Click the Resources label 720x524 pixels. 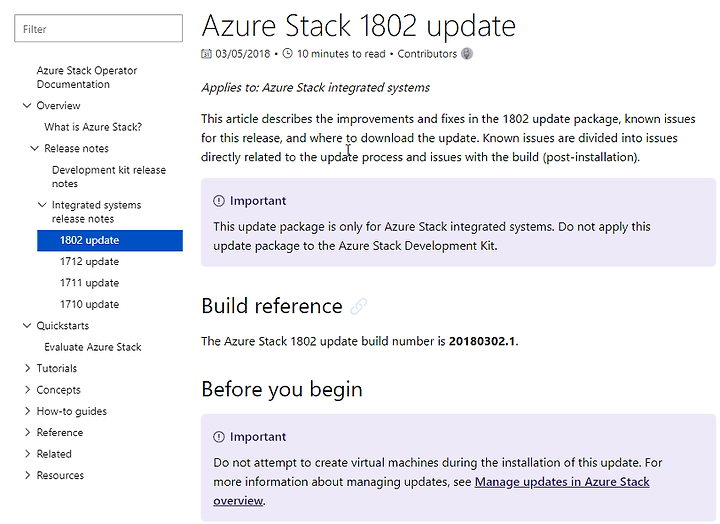click(60, 475)
